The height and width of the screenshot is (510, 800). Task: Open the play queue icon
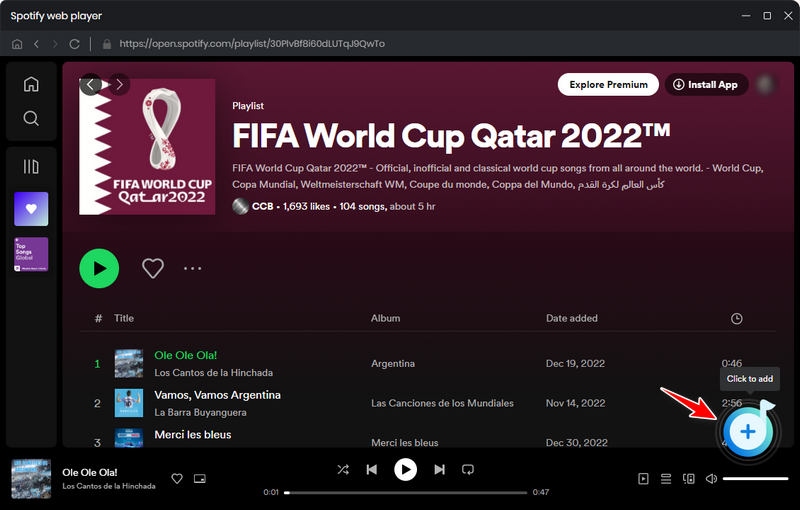tap(666, 479)
